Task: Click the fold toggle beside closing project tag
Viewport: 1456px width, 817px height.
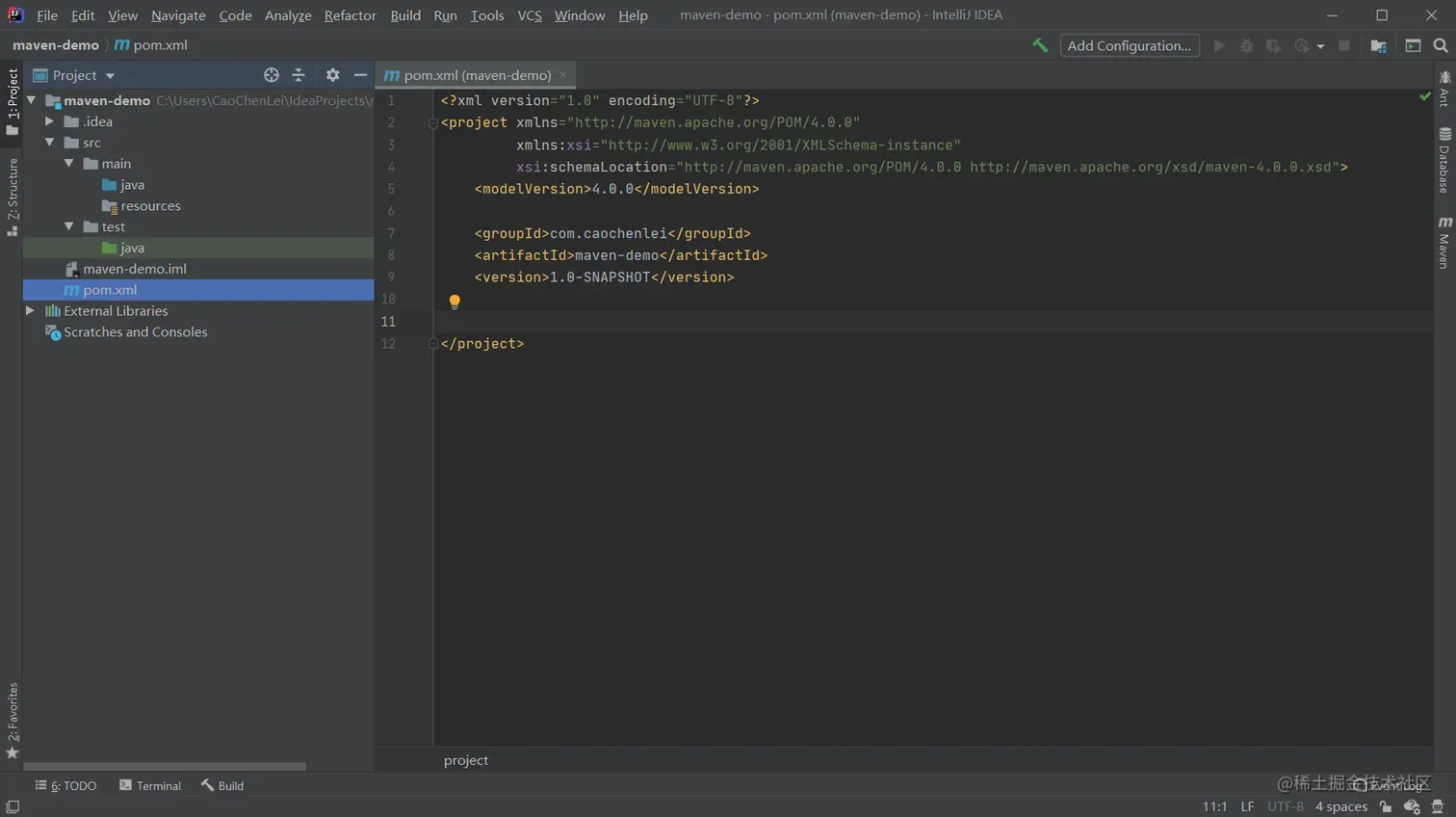Action: 432,343
